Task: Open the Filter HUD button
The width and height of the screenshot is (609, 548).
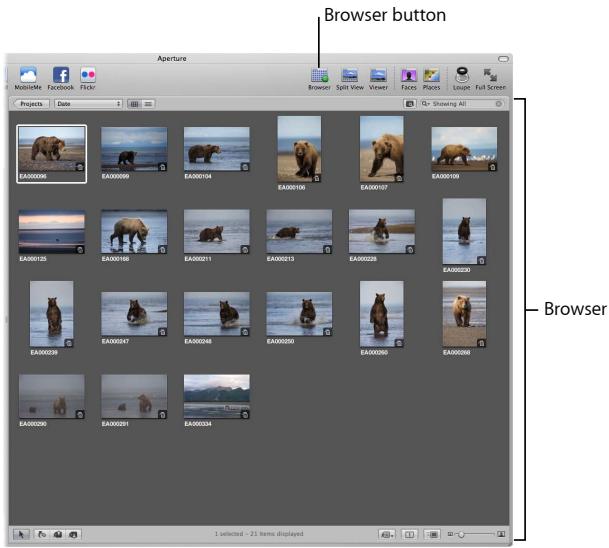Action: (x=409, y=104)
